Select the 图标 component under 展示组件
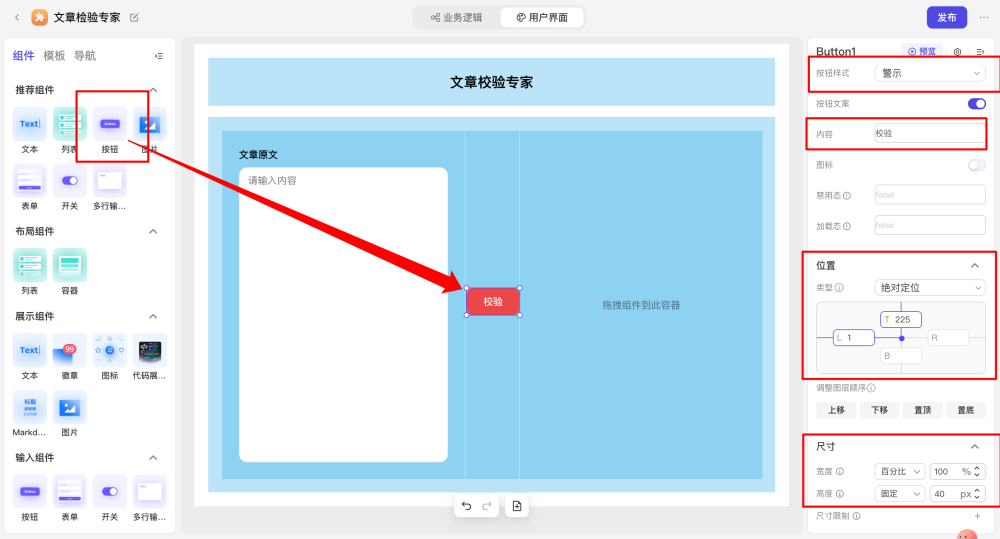Viewport: 1000px width, 539px height. 110,357
